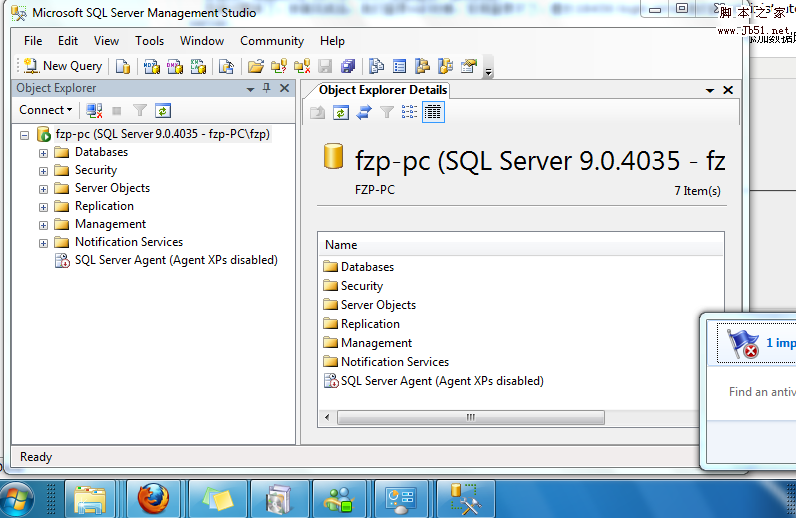Click the Analysis Services MDX Query icon

tap(151, 66)
